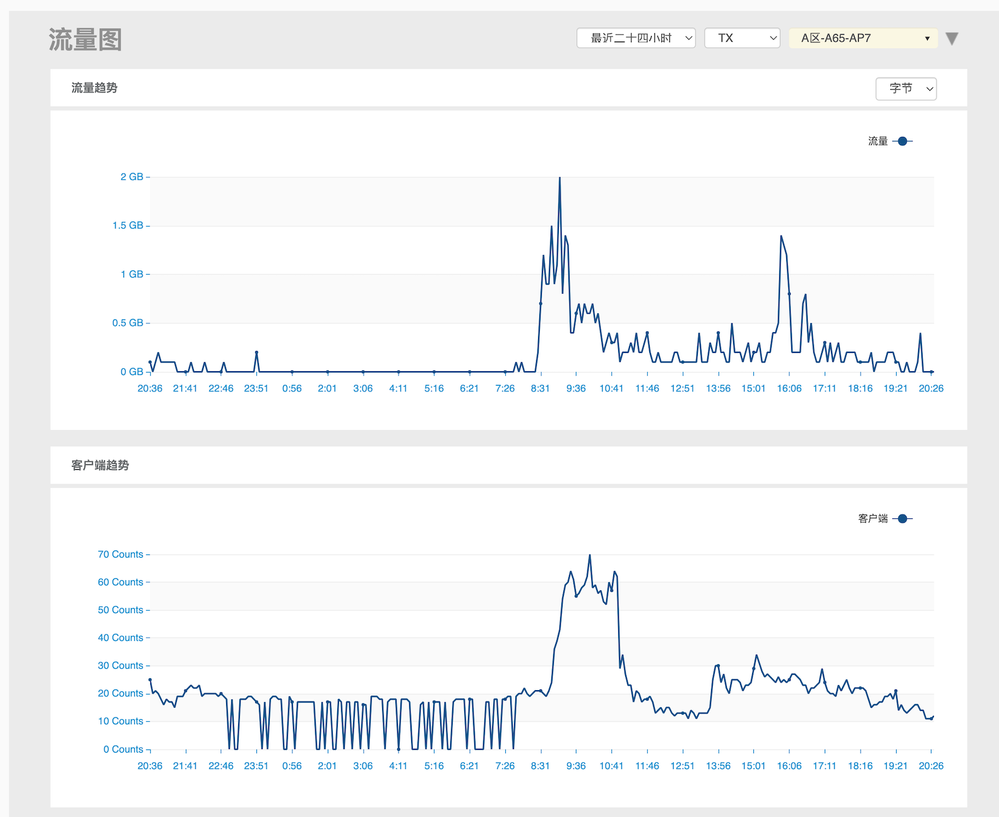Expand the A区-A65-AP7 access point selector
Screen dimensions: 999x817
[863, 38]
